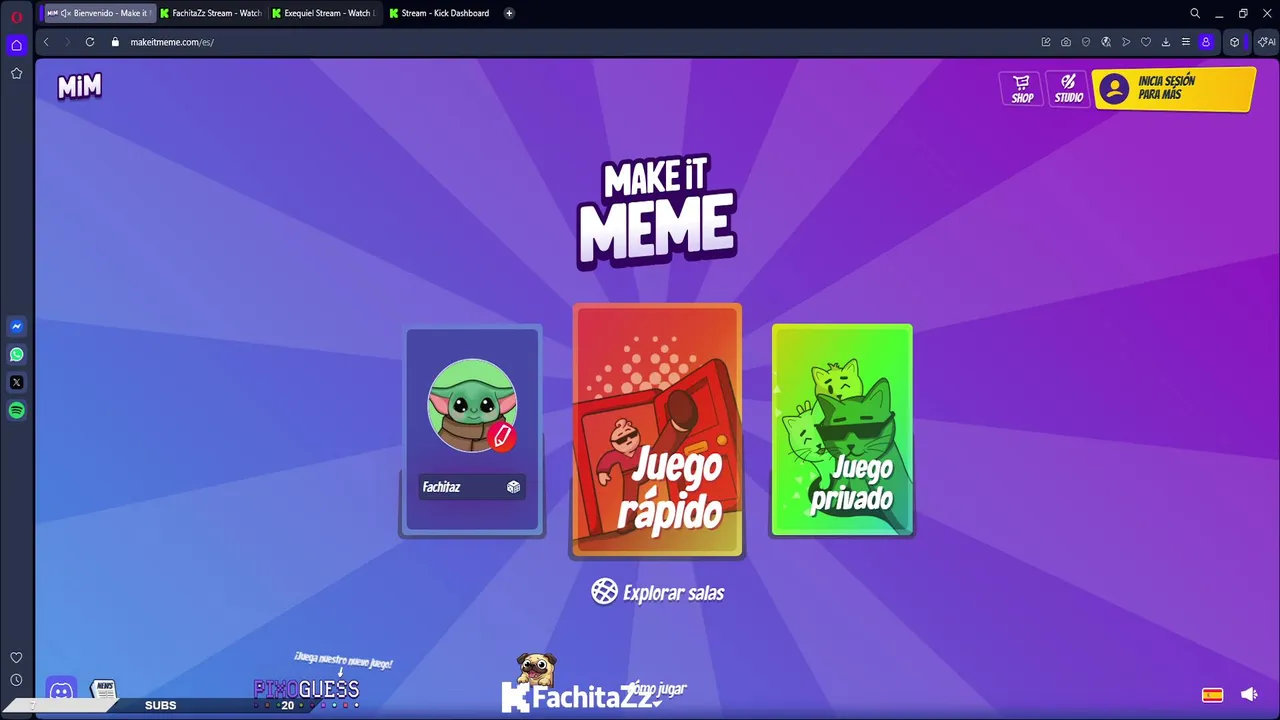Create a Juego privado room
Screen dimensions: 1280x720
point(842,430)
